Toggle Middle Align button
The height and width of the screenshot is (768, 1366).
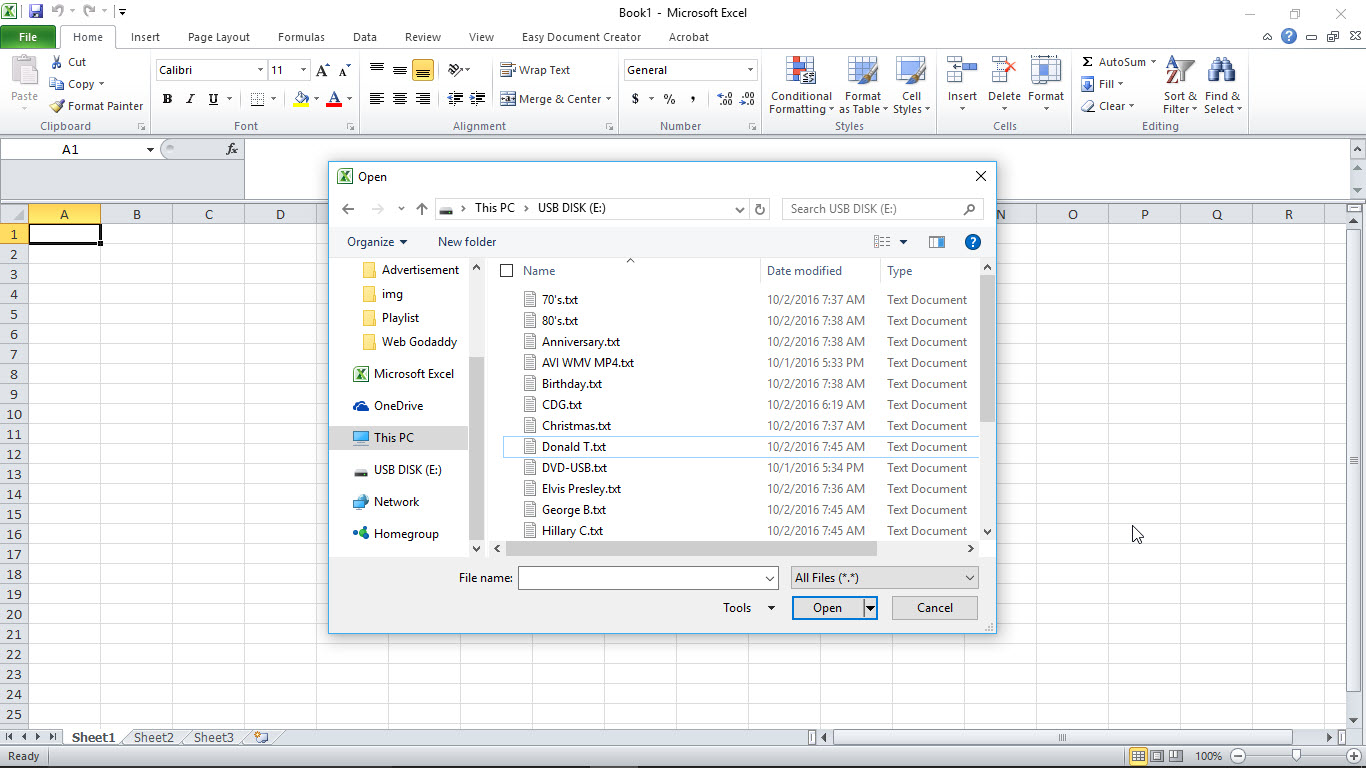(x=400, y=70)
